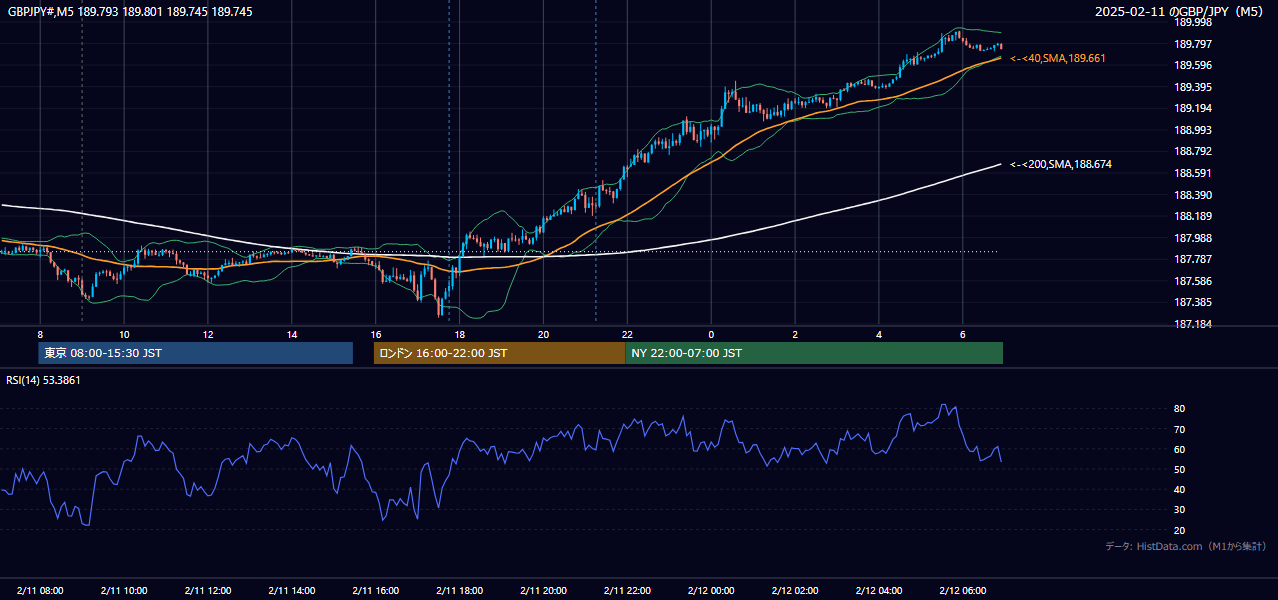Click the 2/11 10:00 date label
This screenshot has width=1278, height=600.
point(124,590)
